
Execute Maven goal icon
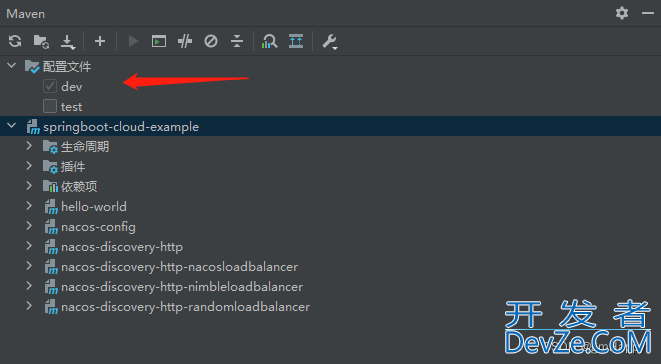coord(159,41)
